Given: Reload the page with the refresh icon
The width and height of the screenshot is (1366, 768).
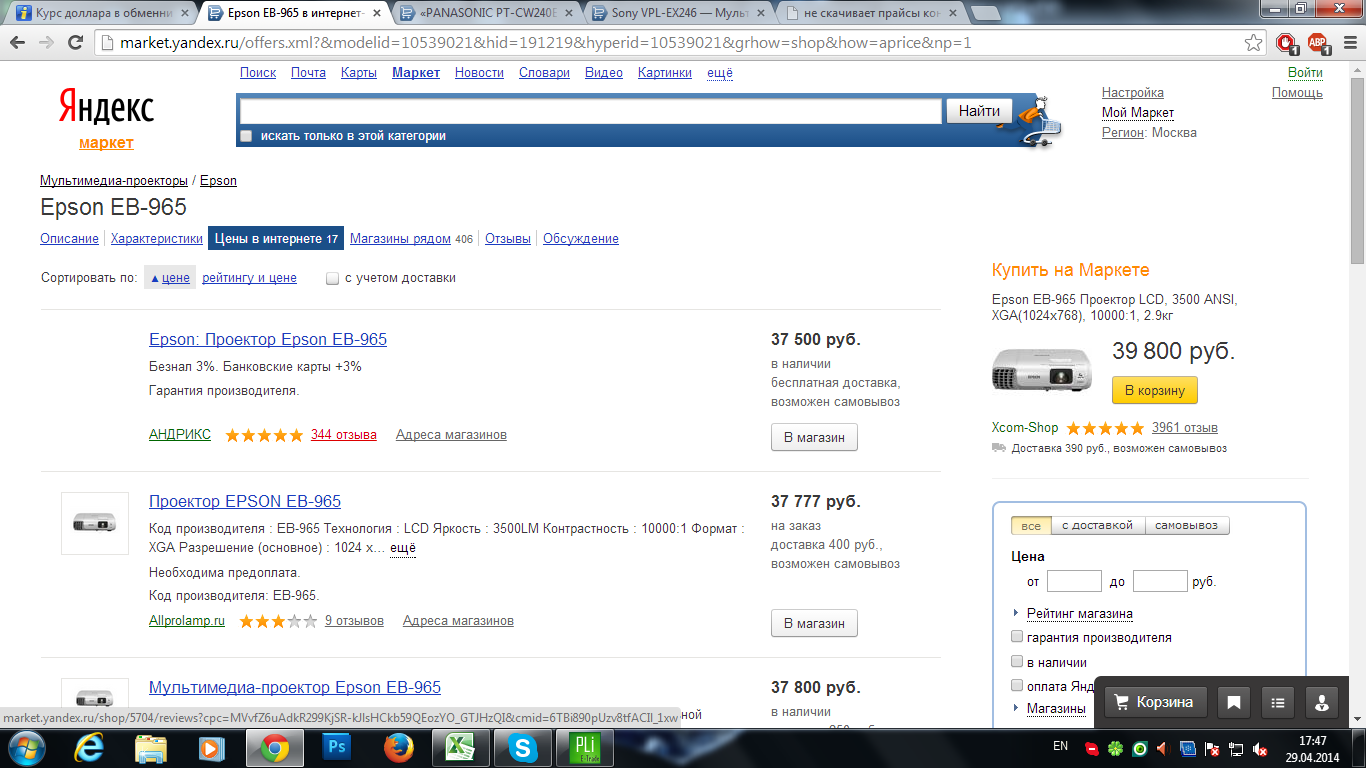Looking at the screenshot, I should (75, 43).
